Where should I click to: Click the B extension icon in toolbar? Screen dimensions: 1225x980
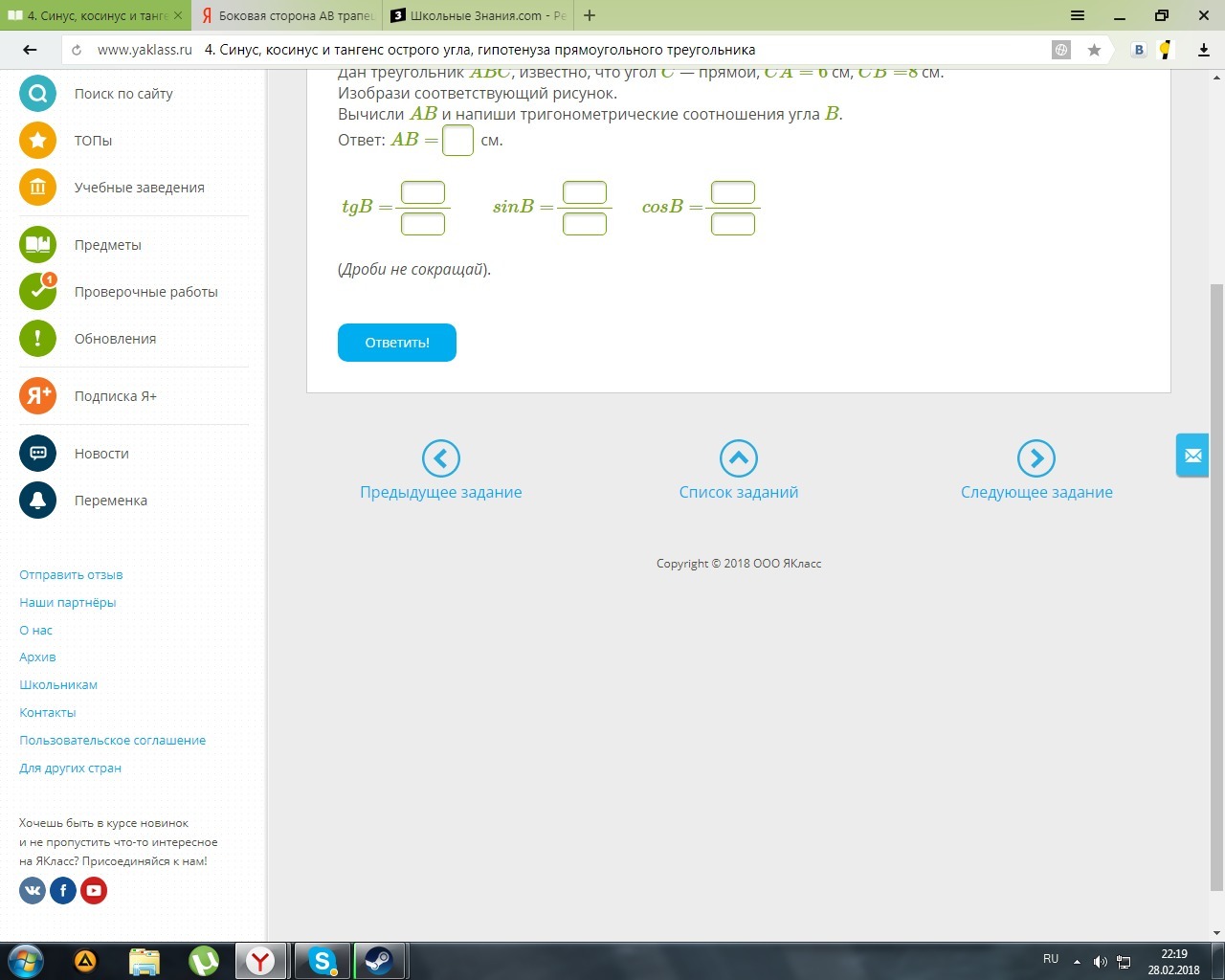tap(1139, 50)
